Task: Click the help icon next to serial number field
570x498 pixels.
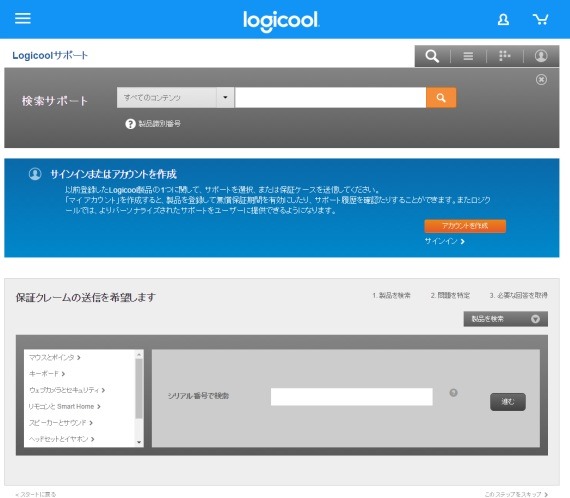Action: point(453,393)
